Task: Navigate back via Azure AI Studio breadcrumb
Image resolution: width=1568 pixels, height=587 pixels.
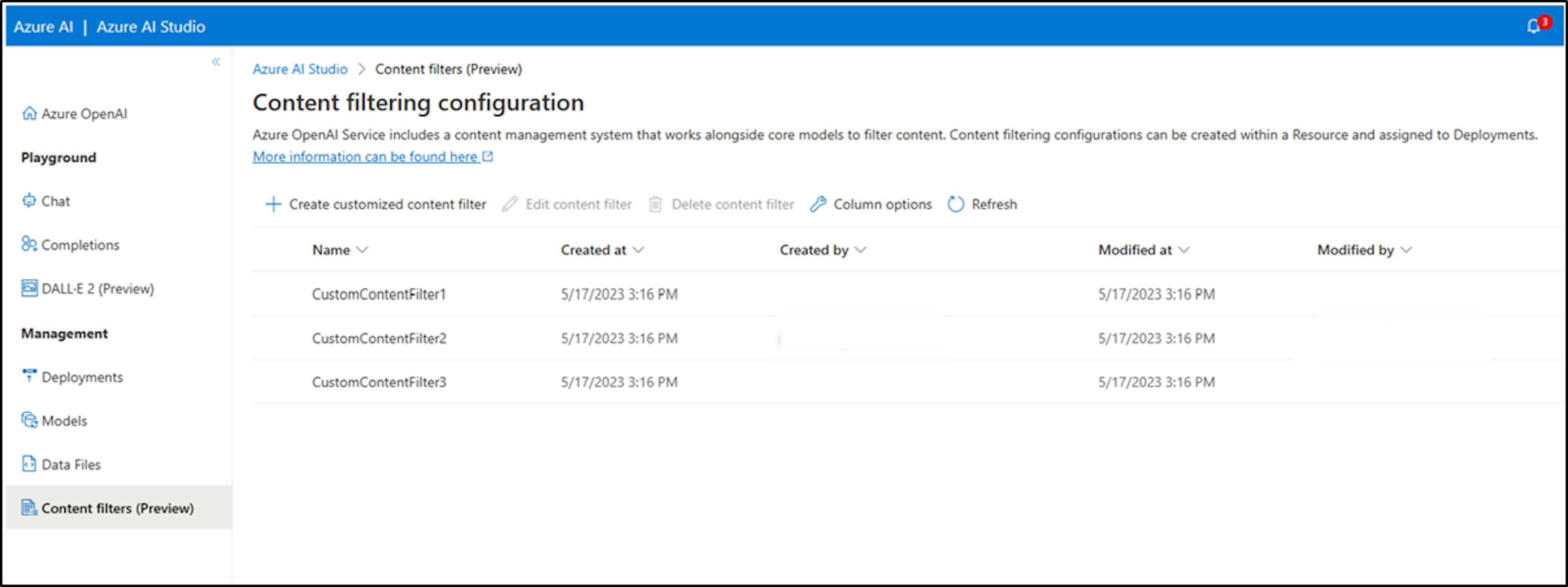Action: click(x=299, y=69)
